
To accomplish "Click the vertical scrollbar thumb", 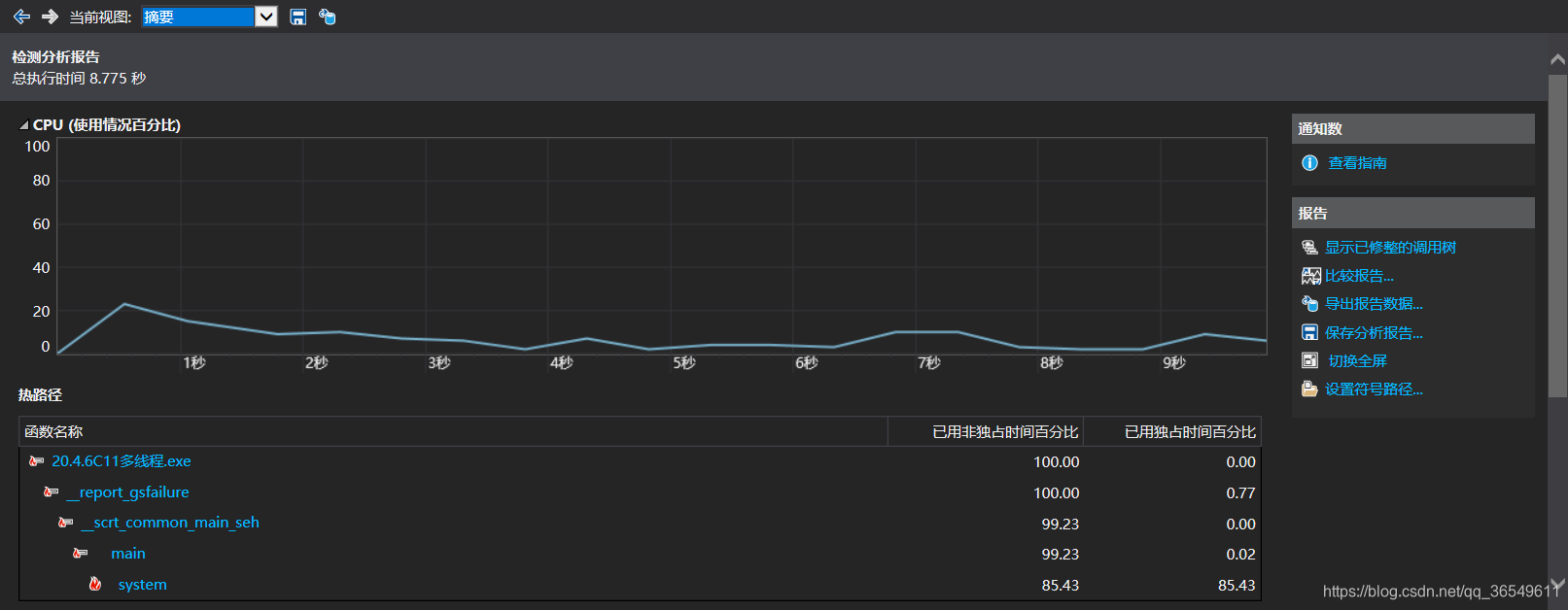I will pyautogui.click(x=1557, y=236).
